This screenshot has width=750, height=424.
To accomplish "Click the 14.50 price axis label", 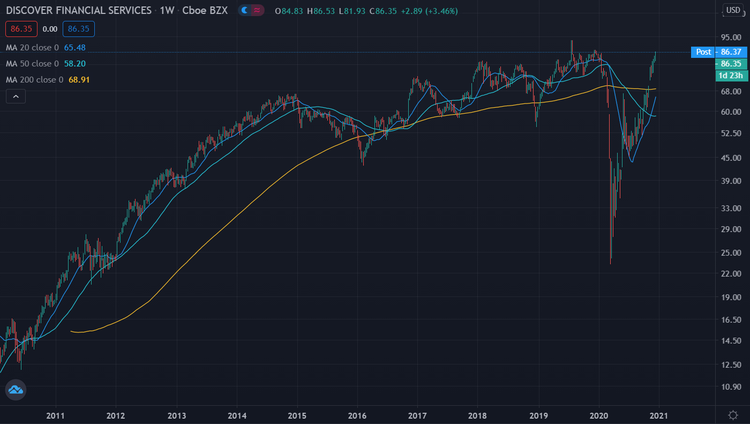I will (731, 341).
